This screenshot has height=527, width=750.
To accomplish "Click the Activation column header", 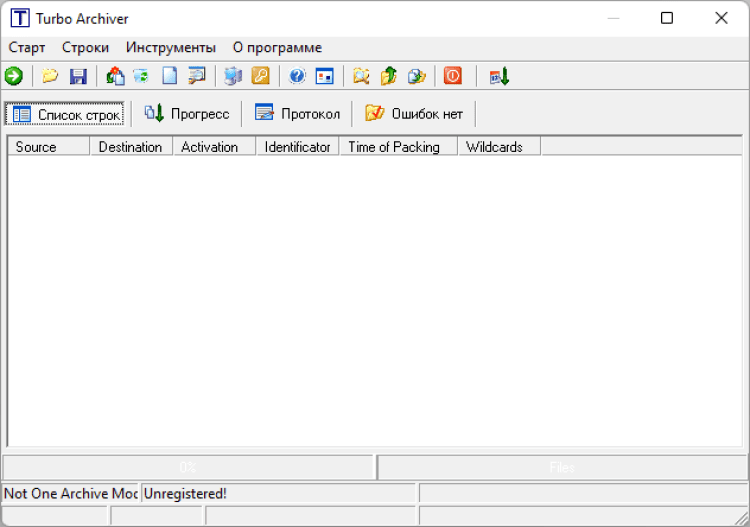I will point(214,147).
